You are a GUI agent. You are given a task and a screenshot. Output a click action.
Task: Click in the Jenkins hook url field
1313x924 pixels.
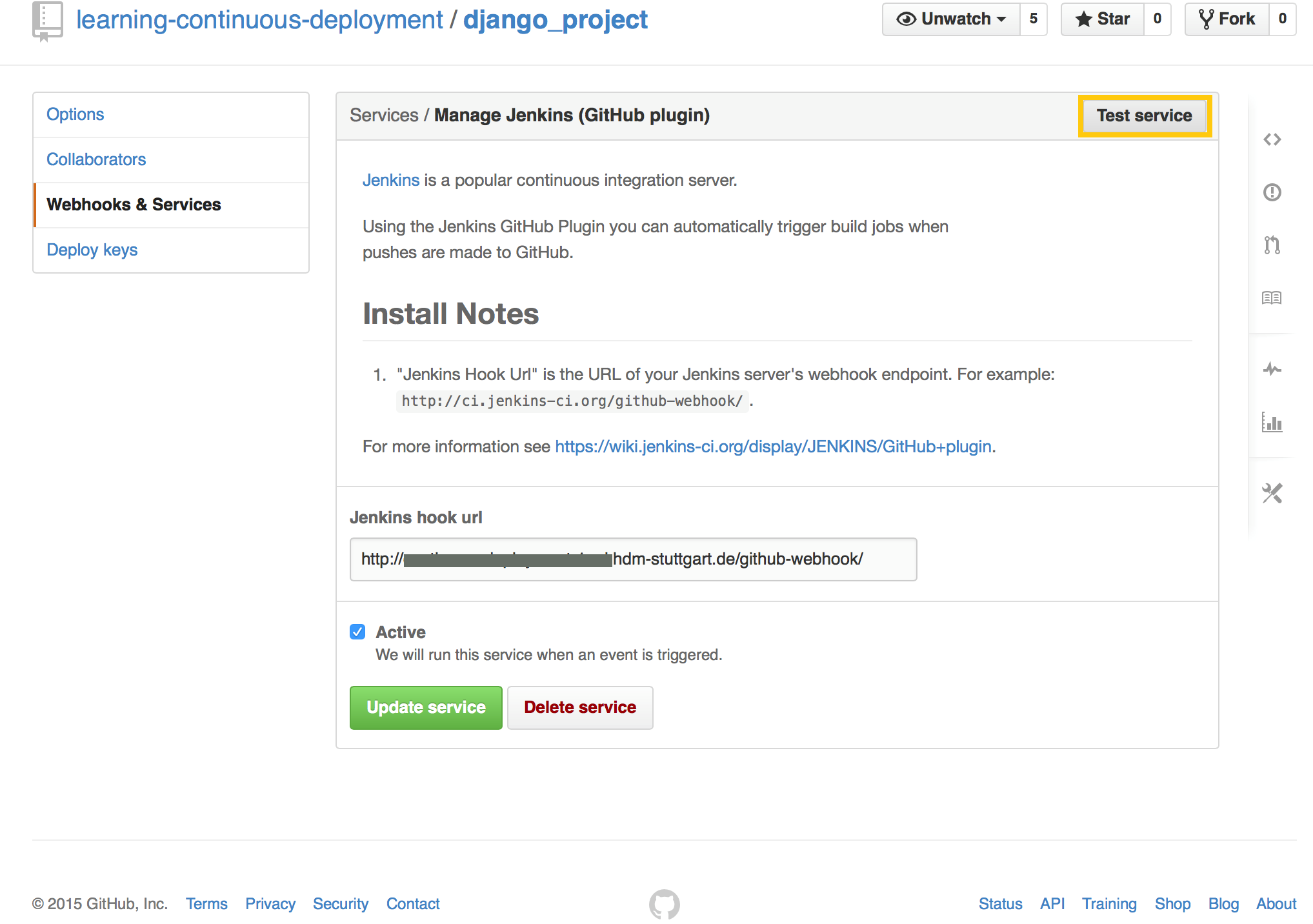[633, 559]
